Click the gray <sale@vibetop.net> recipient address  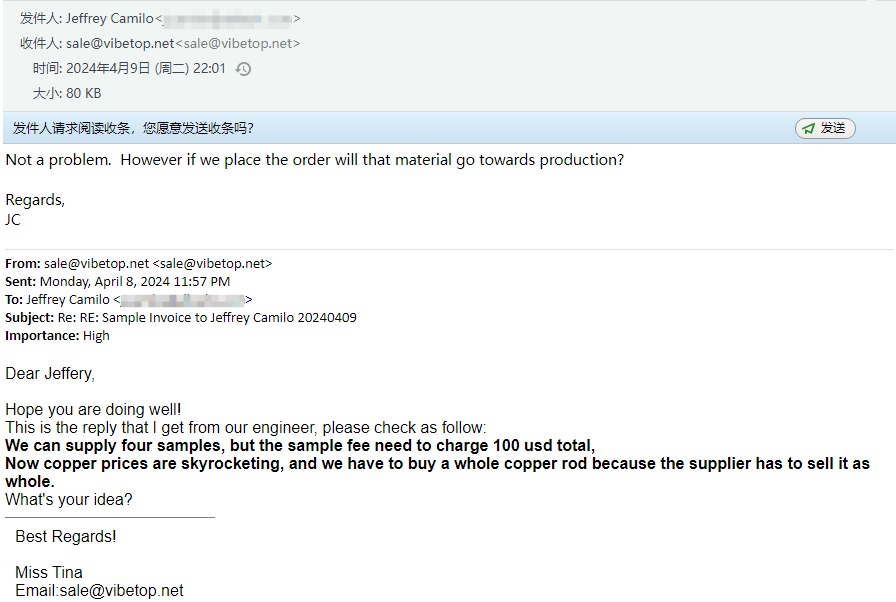238,43
